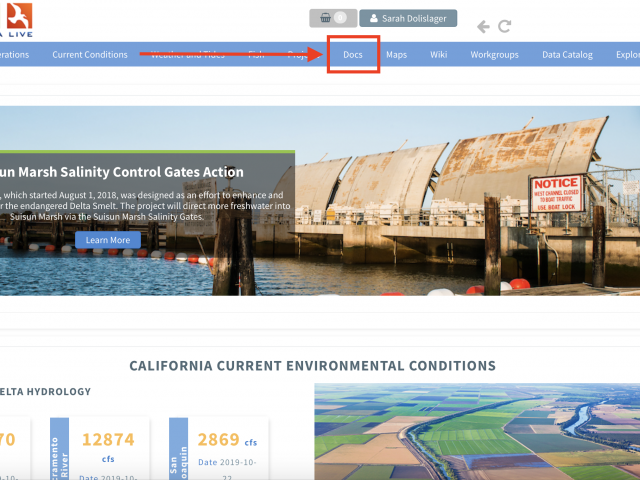Click the back arrow icon
640x480 pixels.
click(483, 27)
